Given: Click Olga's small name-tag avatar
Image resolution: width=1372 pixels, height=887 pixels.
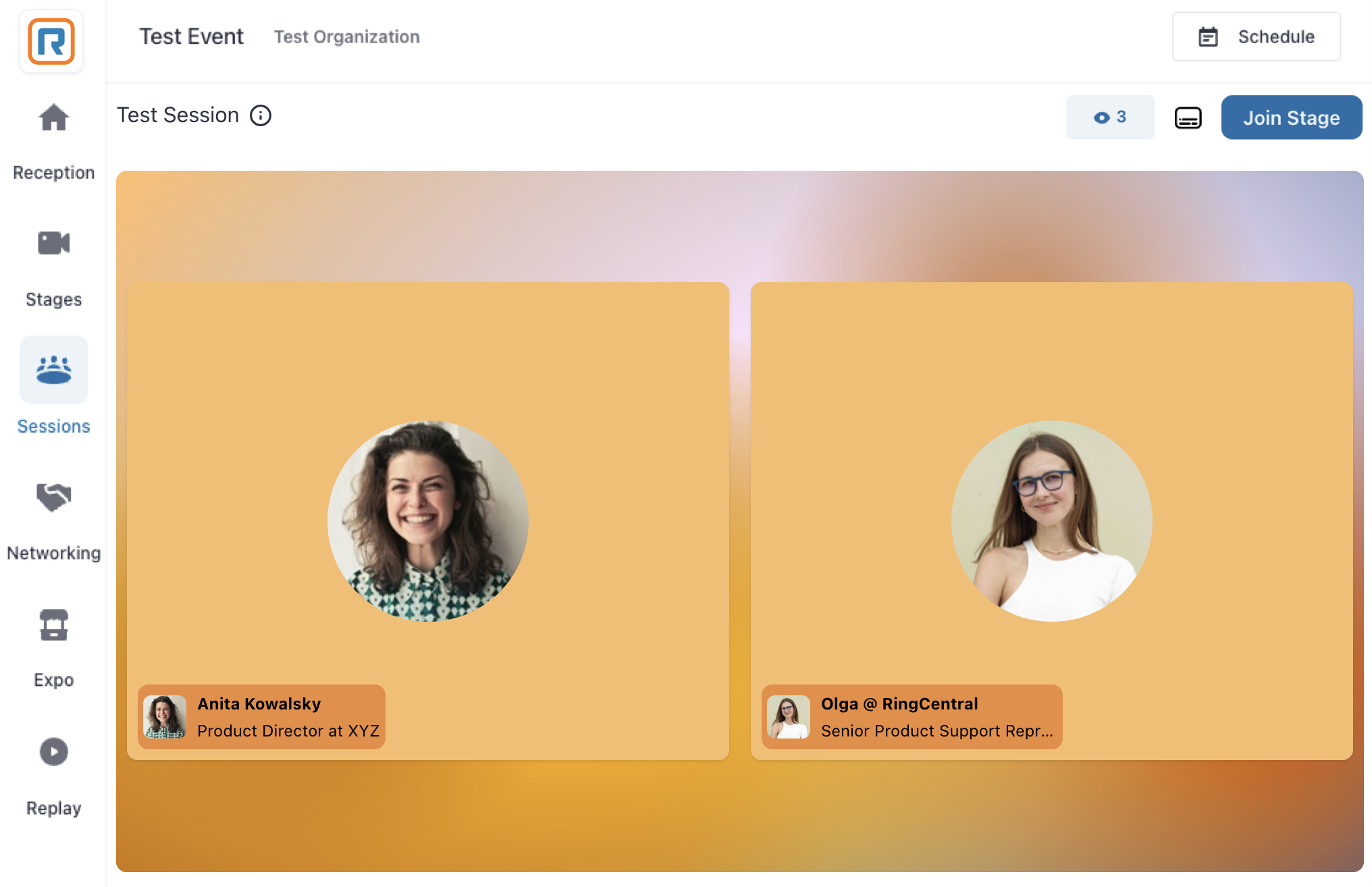Looking at the screenshot, I should tap(789, 717).
